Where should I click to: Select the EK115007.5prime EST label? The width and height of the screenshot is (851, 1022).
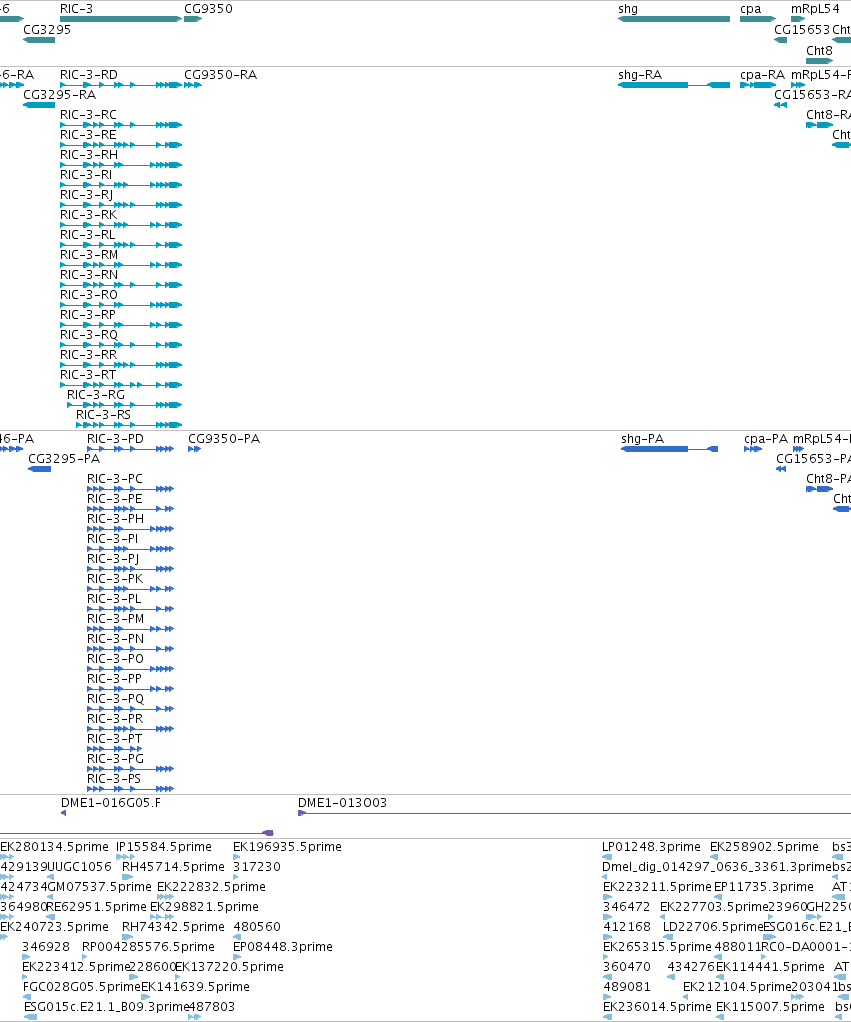pos(770,1007)
